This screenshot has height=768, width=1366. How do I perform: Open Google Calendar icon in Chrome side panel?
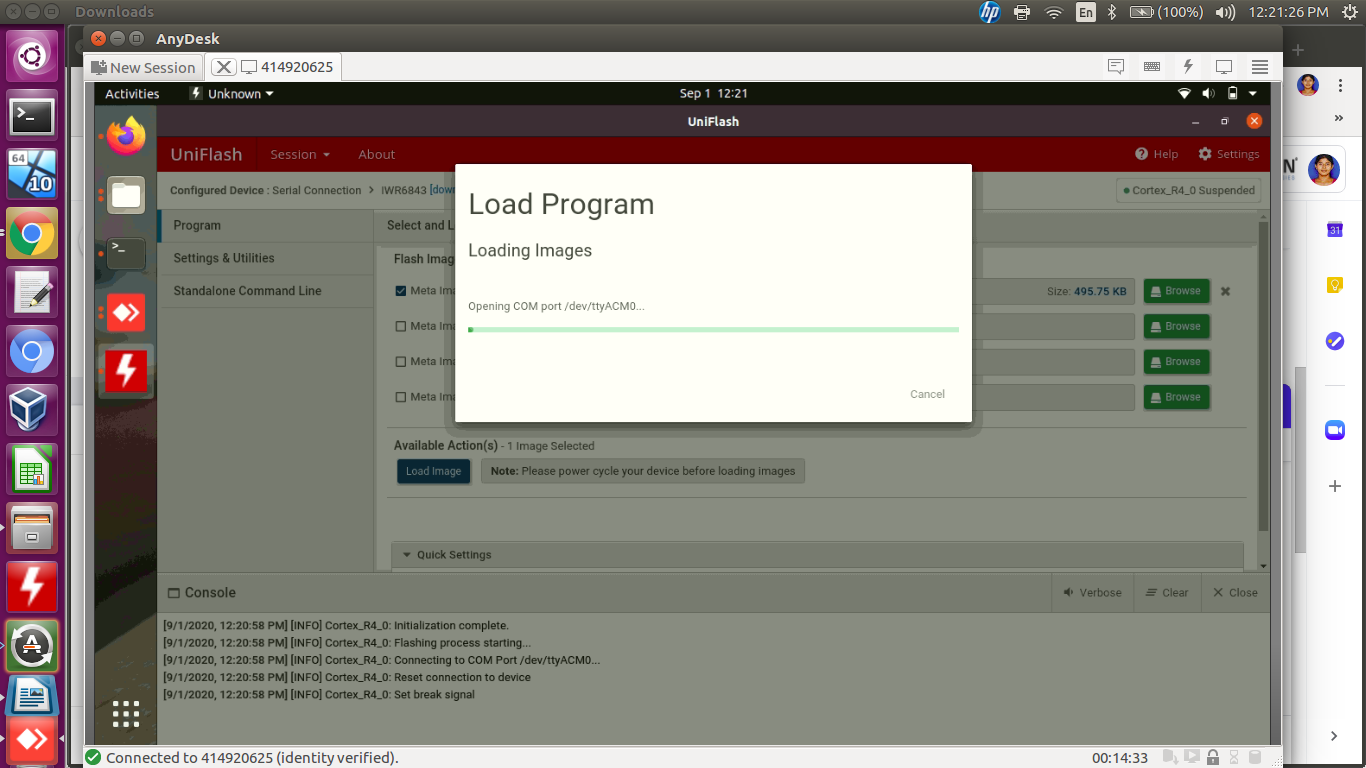point(1334,229)
